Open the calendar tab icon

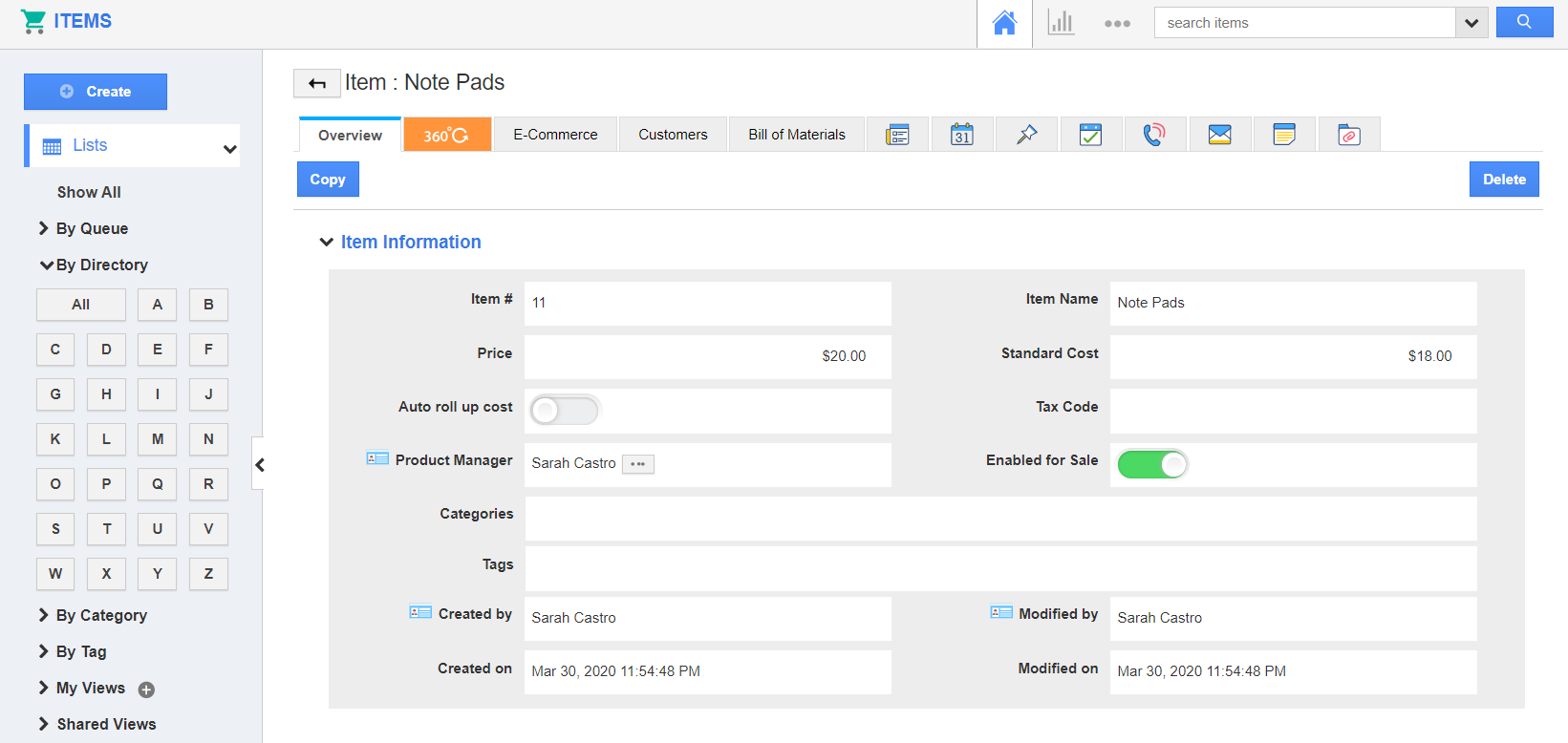[962, 135]
